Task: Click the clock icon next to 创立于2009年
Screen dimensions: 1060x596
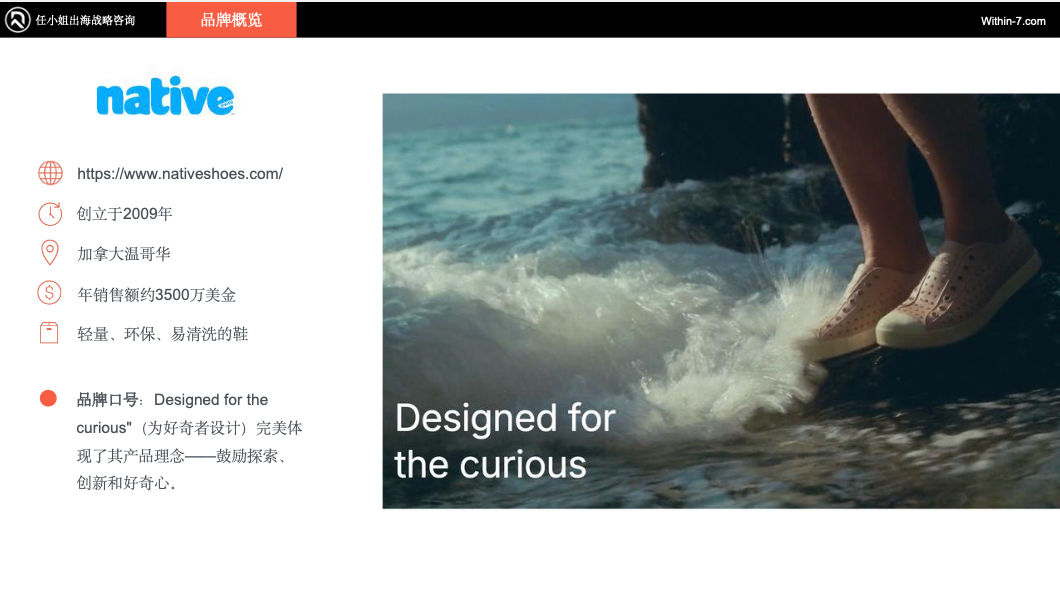Action: pyautogui.click(x=50, y=213)
